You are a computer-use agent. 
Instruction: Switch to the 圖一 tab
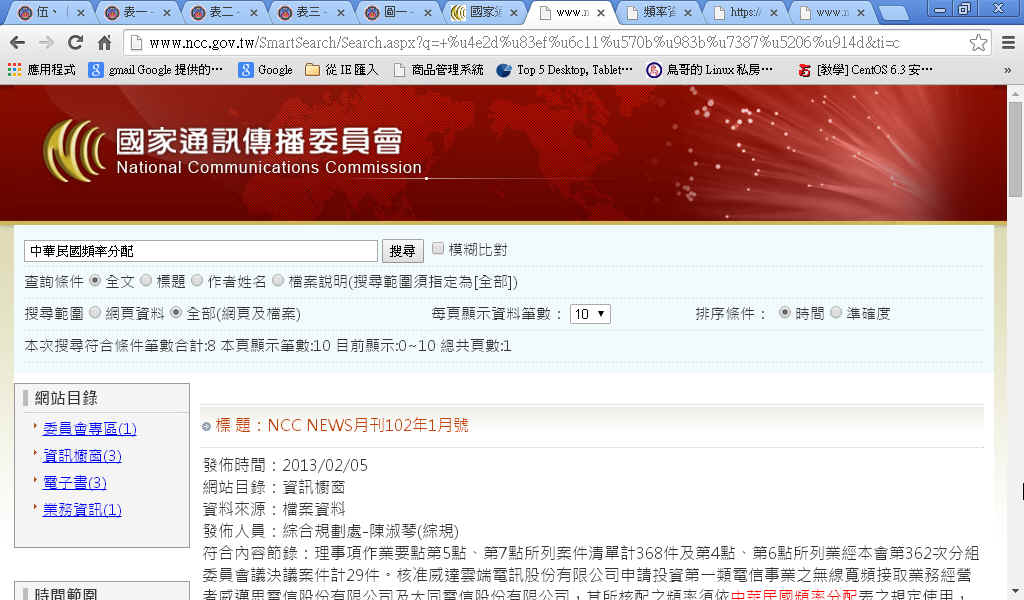(396, 12)
